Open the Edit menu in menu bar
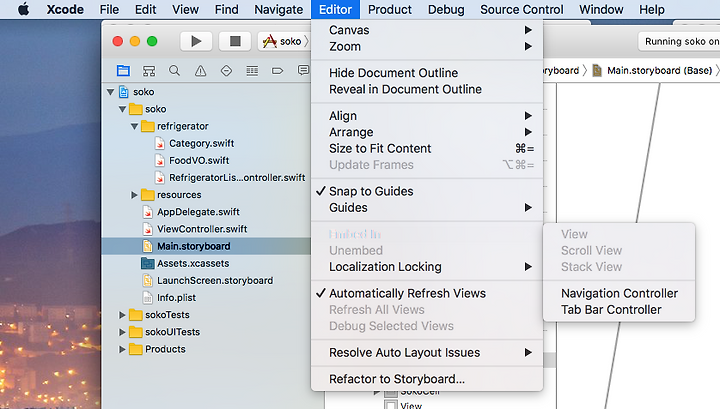The height and width of the screenshot is (409, 720). 146,9
